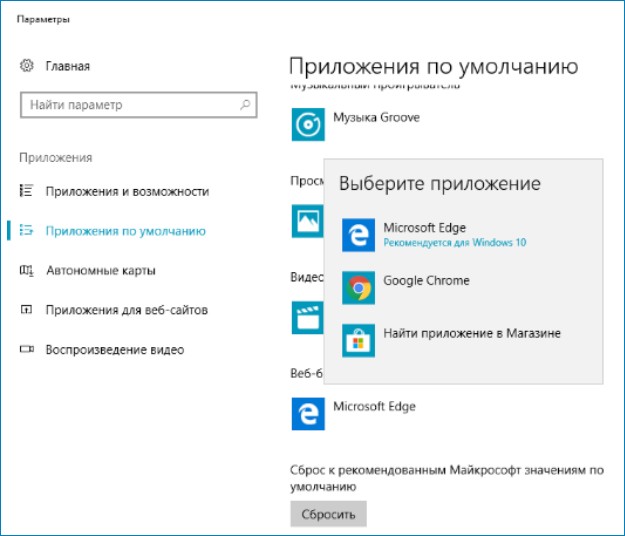The height and width of the screenshot is (536, 625).
Task: Select Приложения по умолчанию in the sidebar
Action: [125, 231]
